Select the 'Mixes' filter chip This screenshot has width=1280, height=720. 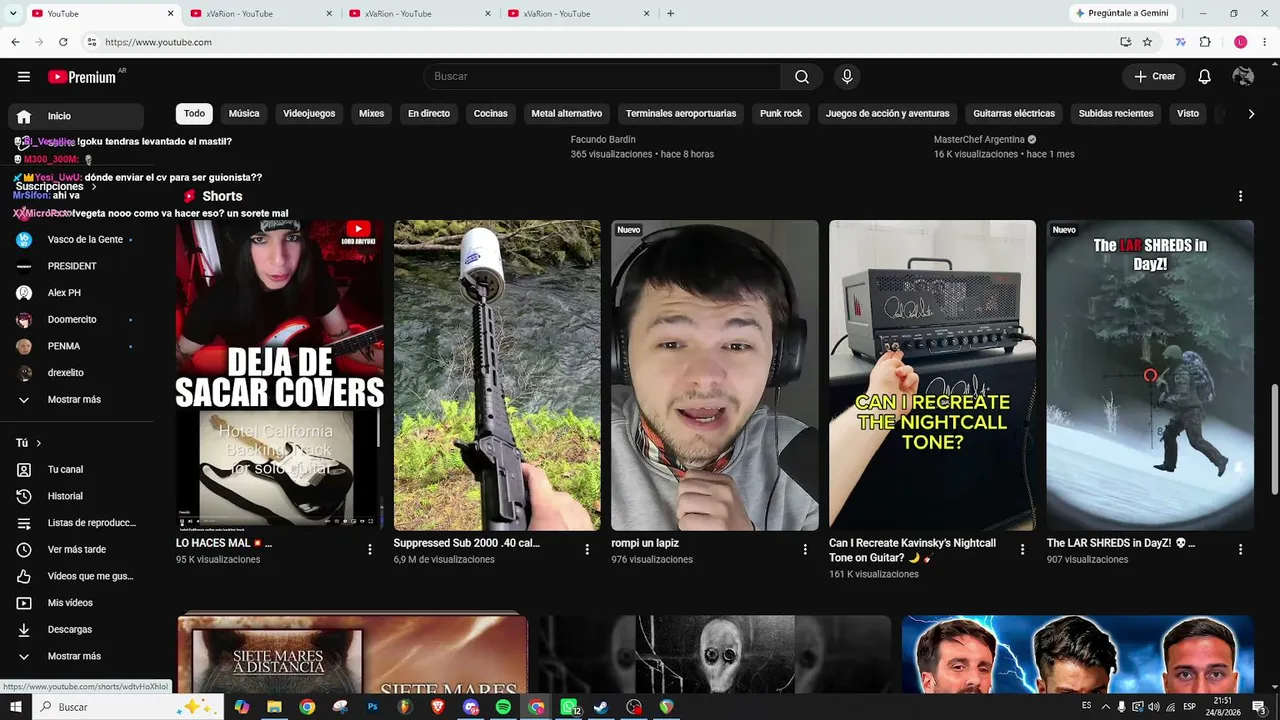pos(372,114)
